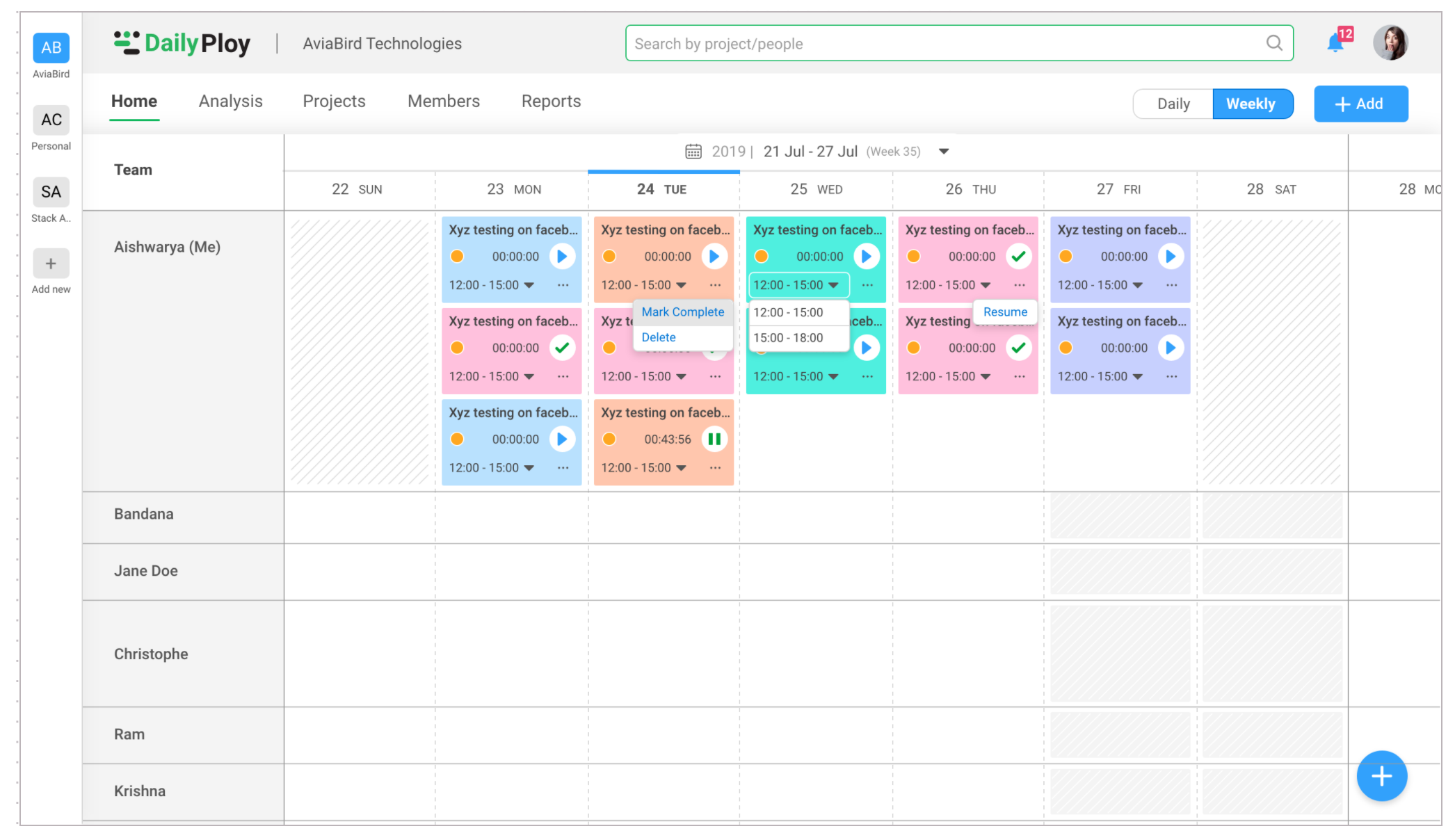Click Resume on Thursday's task
The image size is (1455, 840).
click(1005, 312)
